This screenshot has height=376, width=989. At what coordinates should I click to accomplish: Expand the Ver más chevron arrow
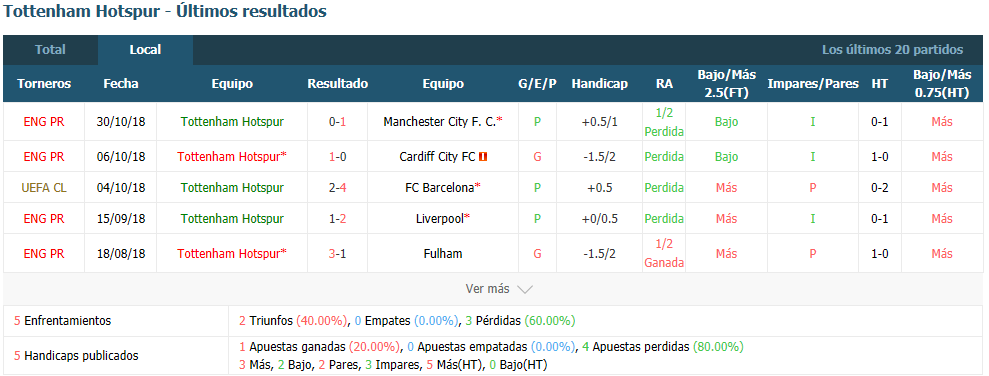525,290
